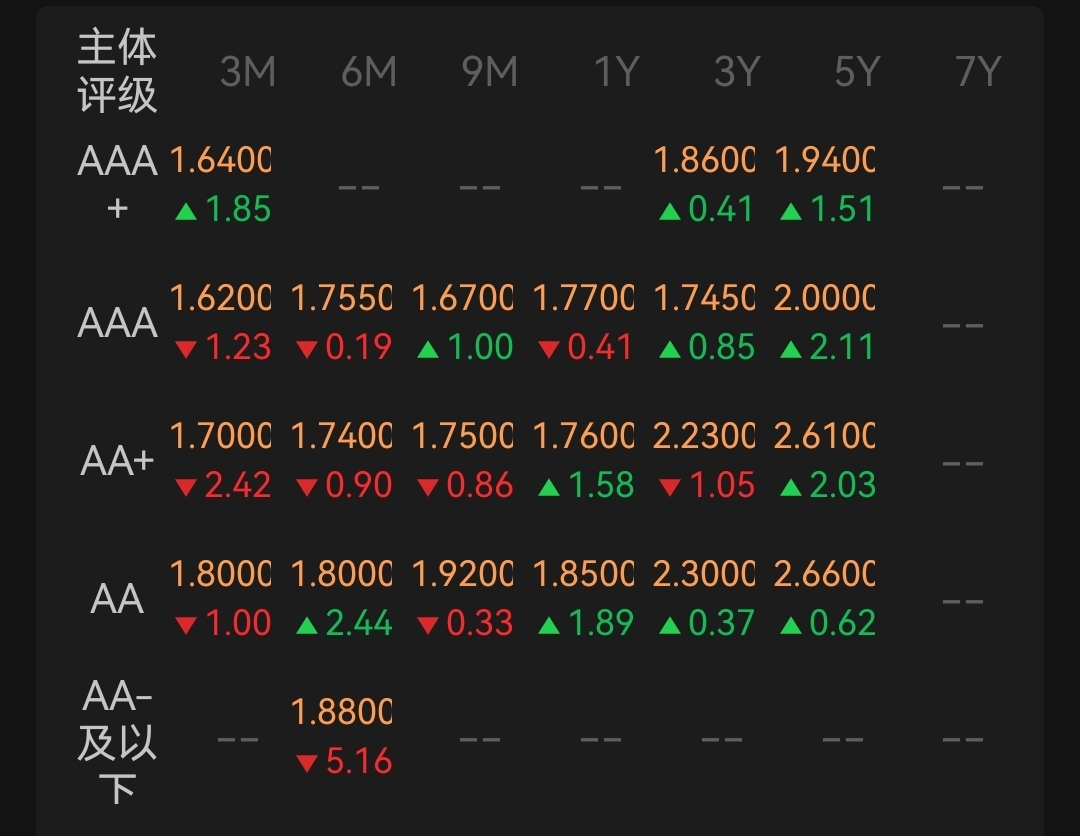The width and height of the screenshot is (1080, 836).
Task: Select the 6M column header
Action: 369,72
